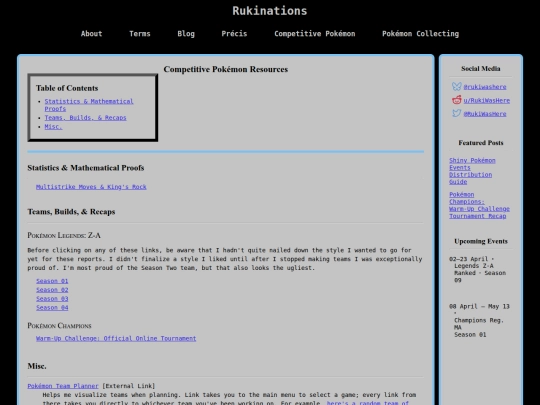Select Competitive Pokémon in navigation
The height and width of the screenshot is (405, 540).
pyautogui.click(x=315, y=34)
